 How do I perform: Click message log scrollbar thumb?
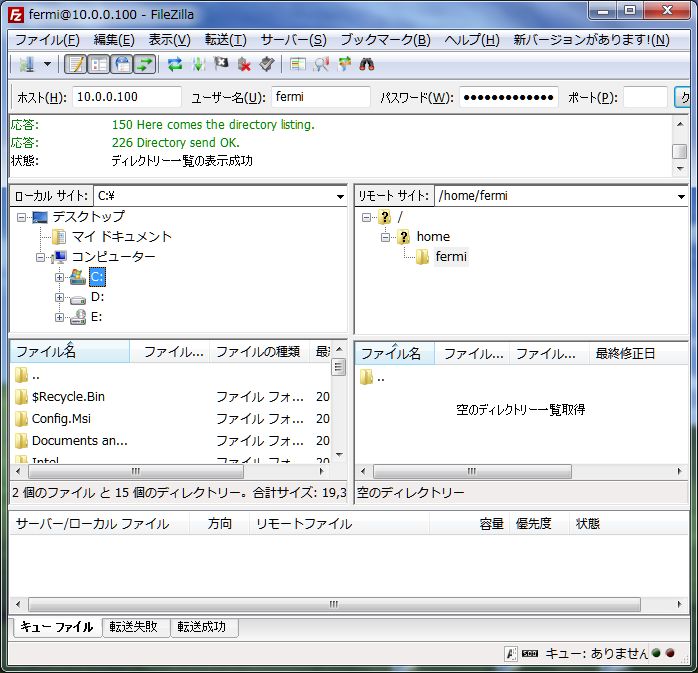tap(679, 151)
